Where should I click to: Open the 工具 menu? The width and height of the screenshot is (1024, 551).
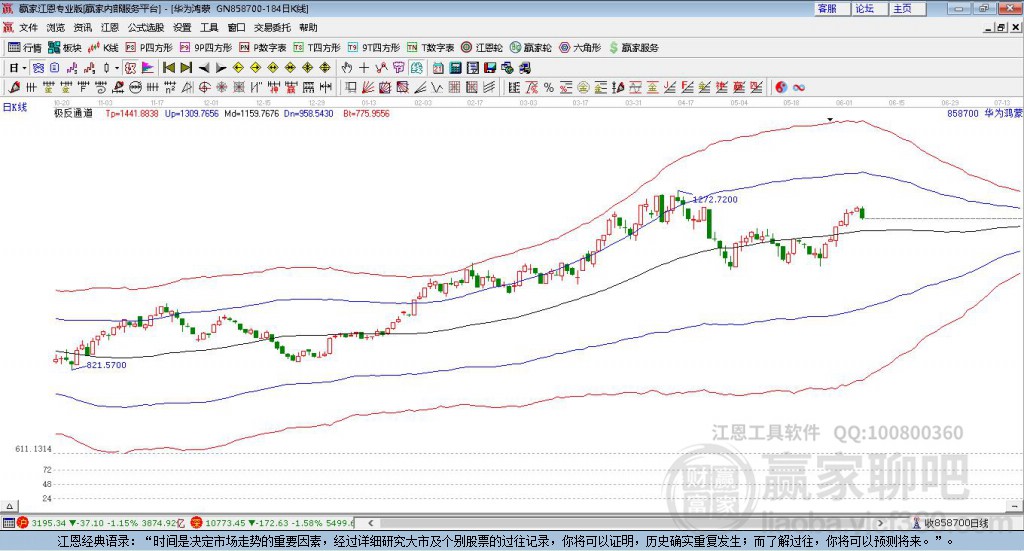[x=209, y=27]
